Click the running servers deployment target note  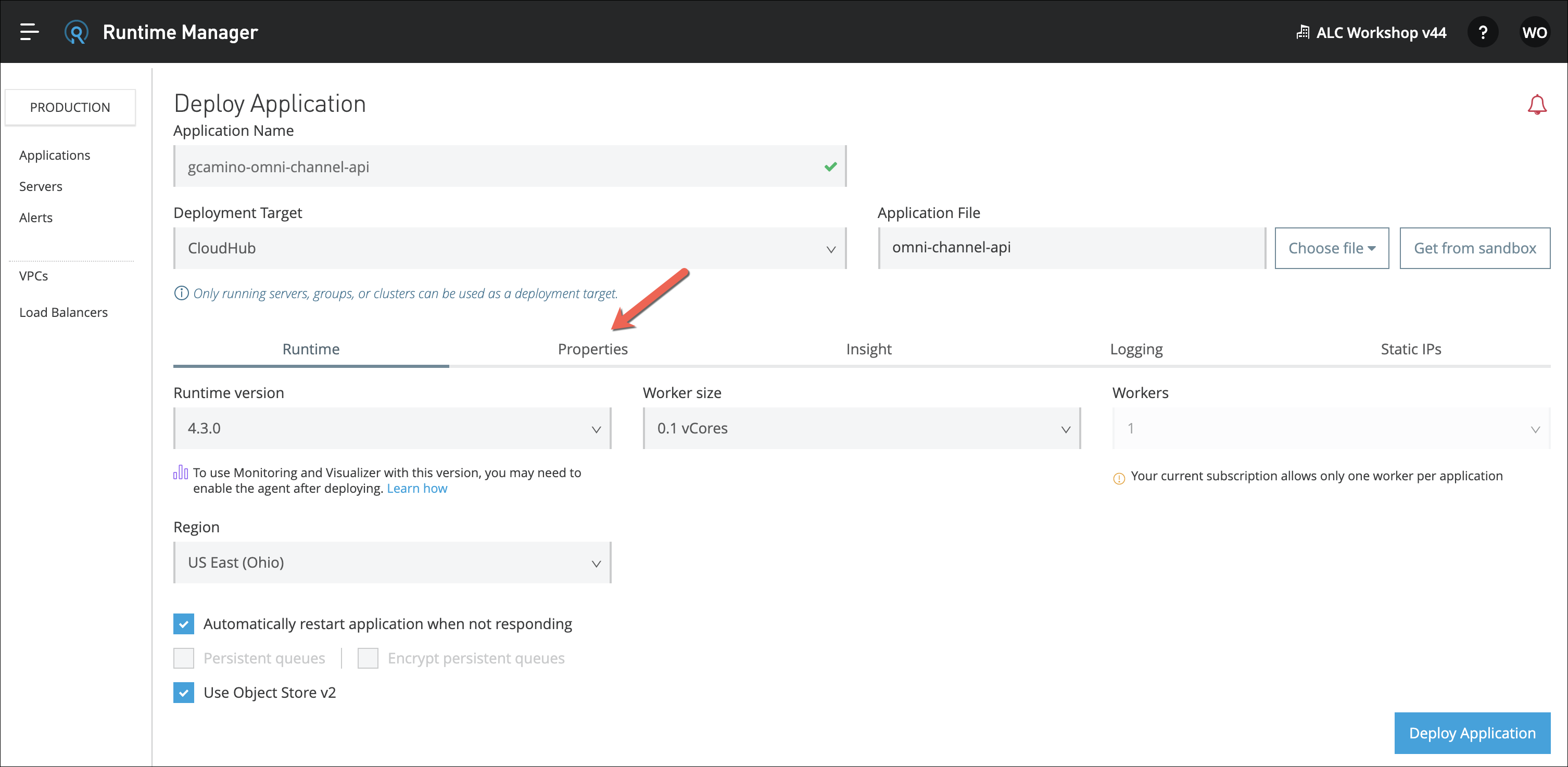pyautogui.click(x=406, y=293)
